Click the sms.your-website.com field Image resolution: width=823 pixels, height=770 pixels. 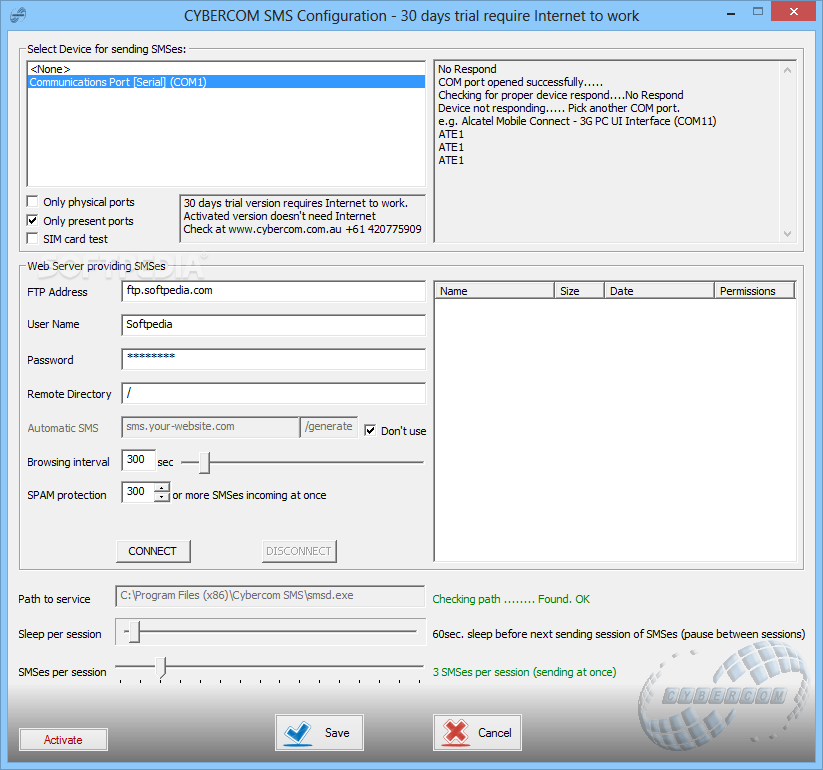pyautogui.click(x=210, y=427)
